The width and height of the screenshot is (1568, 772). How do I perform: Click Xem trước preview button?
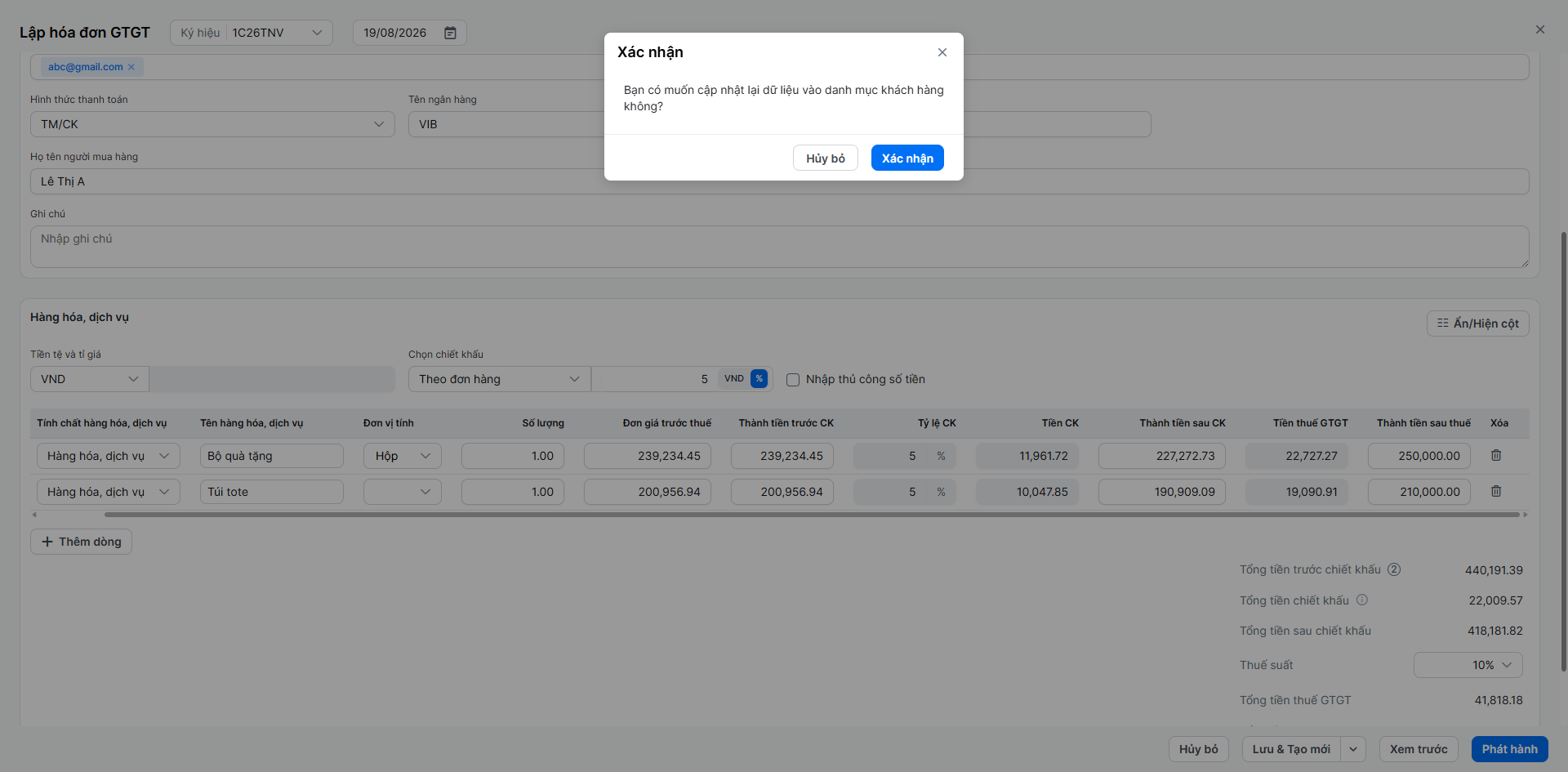click(x=1419, y=749)
